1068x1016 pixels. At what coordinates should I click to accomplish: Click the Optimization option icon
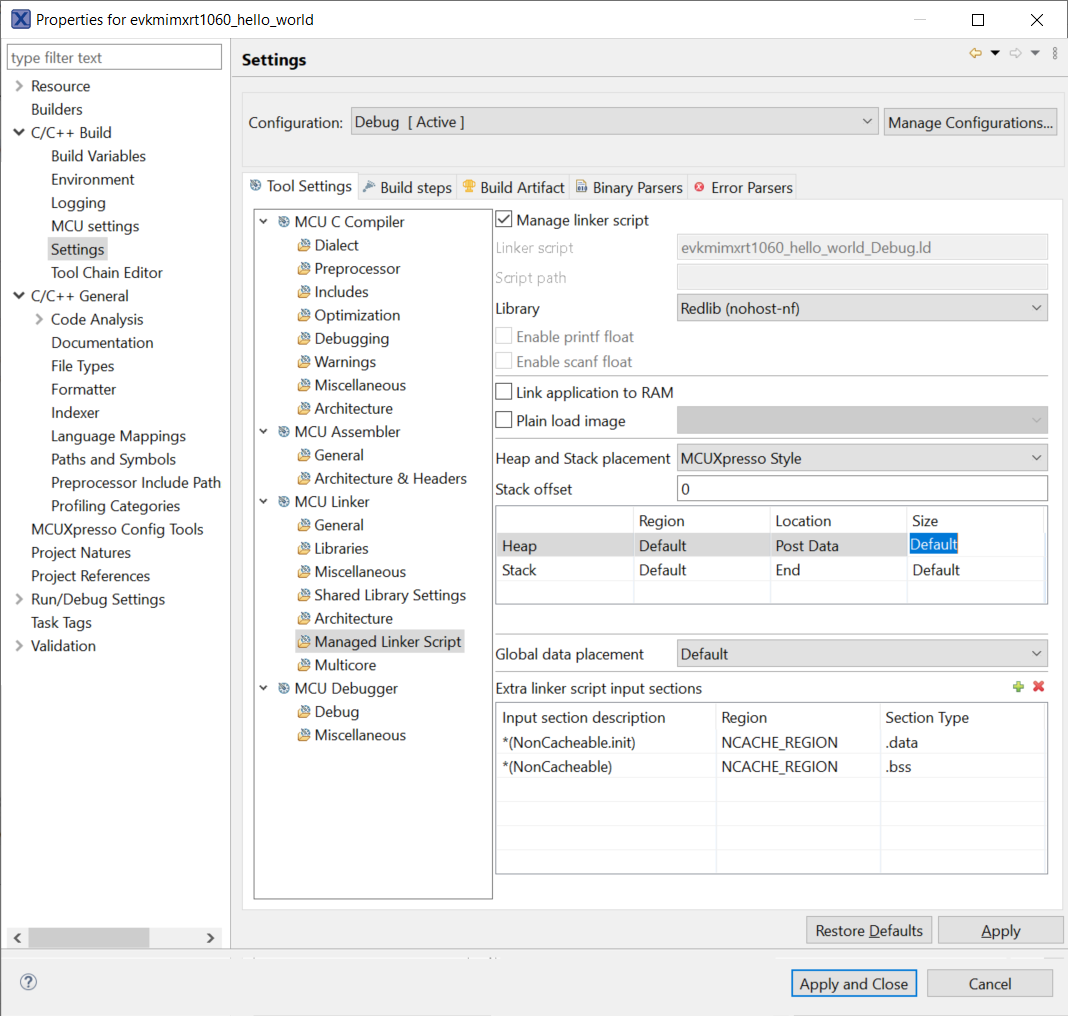coord(304,315)
